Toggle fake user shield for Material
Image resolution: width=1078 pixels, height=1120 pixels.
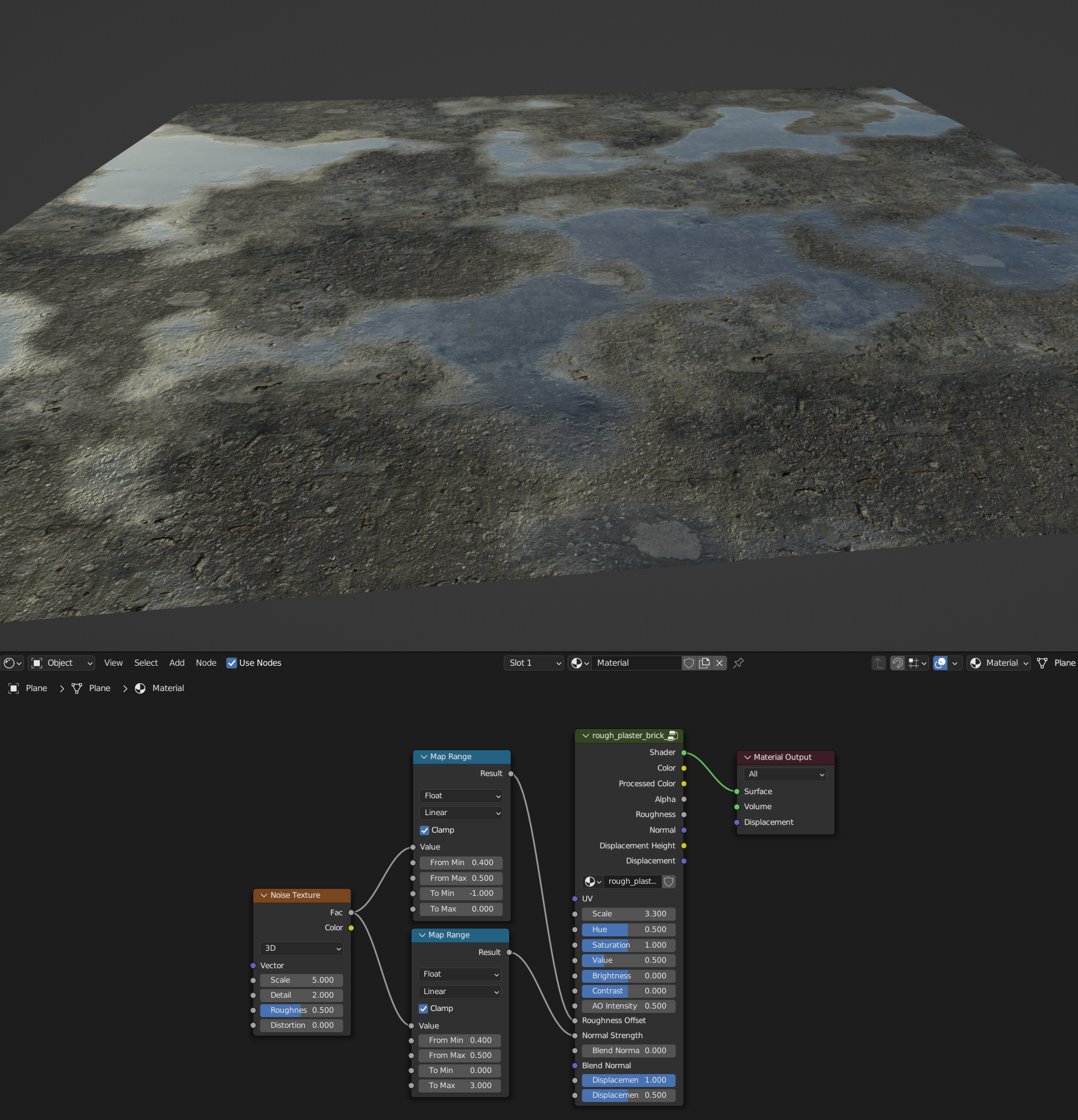689,663
